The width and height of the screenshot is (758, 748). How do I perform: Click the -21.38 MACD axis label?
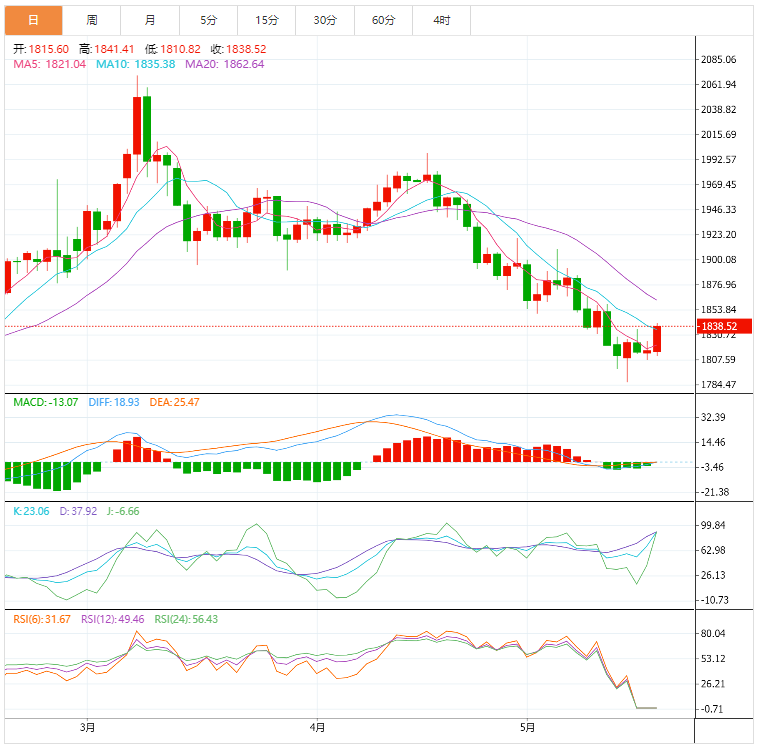(x=714, y=492)
